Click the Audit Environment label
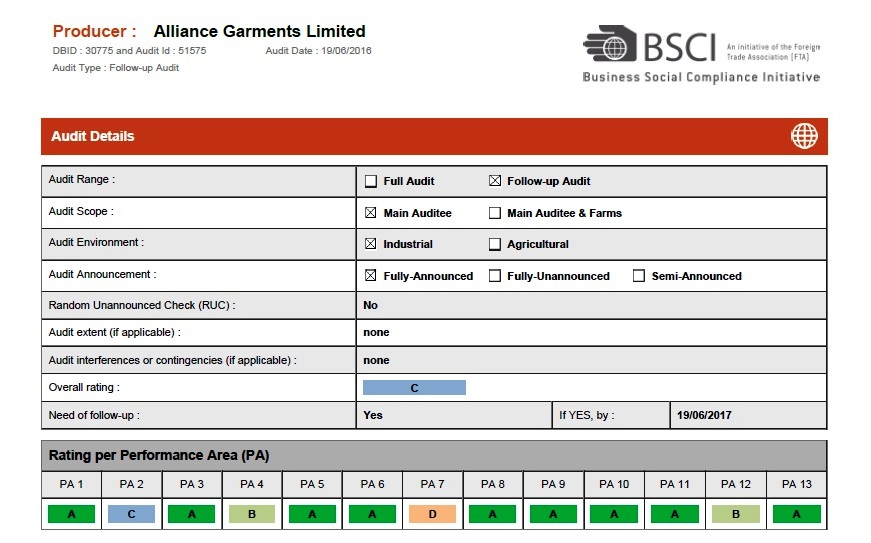 pos(96,242)
